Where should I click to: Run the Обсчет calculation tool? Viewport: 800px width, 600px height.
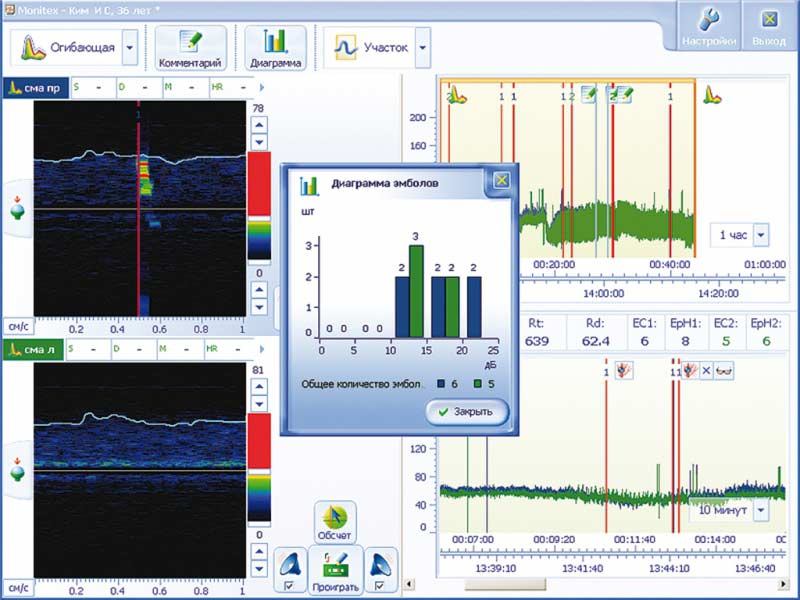point(335,522)
